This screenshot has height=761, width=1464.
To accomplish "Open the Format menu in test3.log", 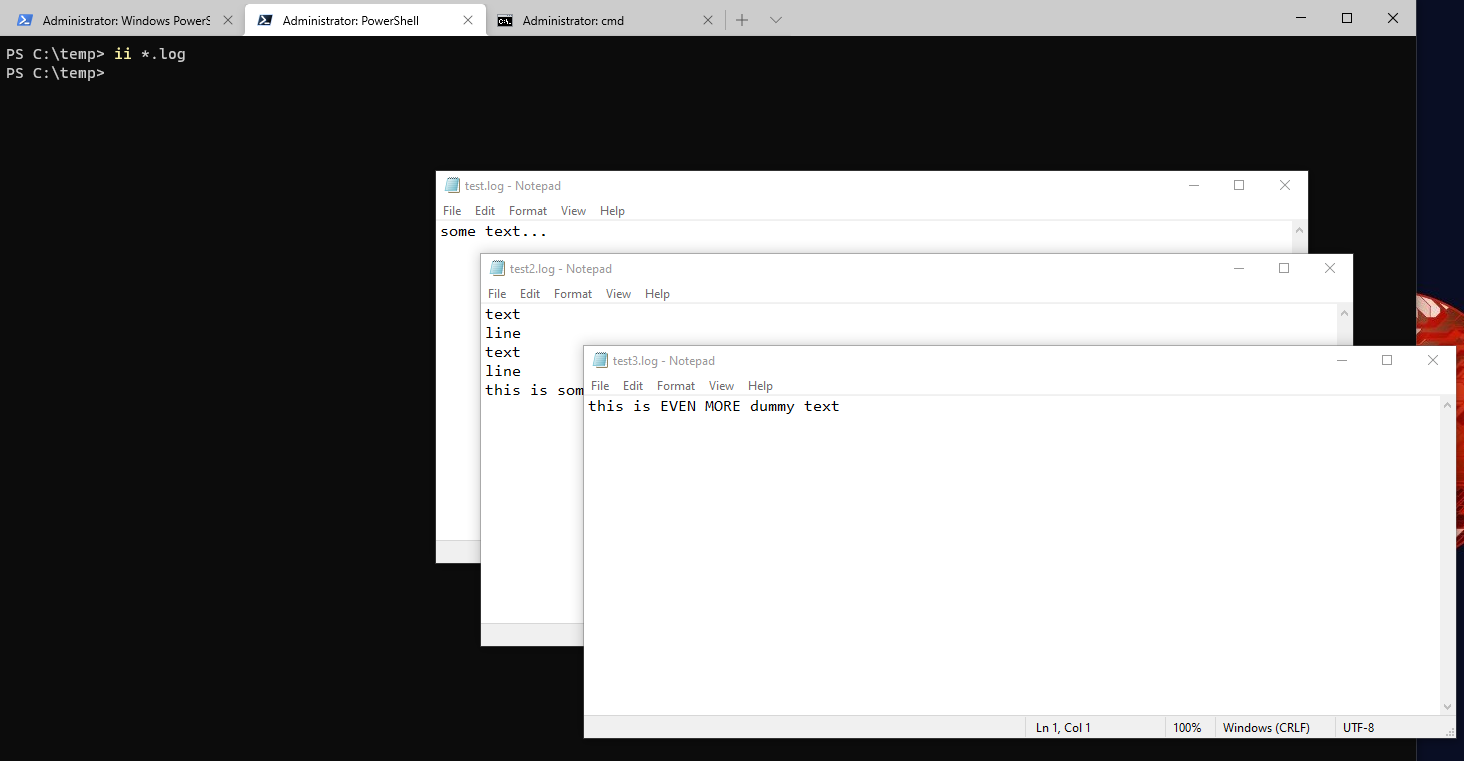I will 675,385.
